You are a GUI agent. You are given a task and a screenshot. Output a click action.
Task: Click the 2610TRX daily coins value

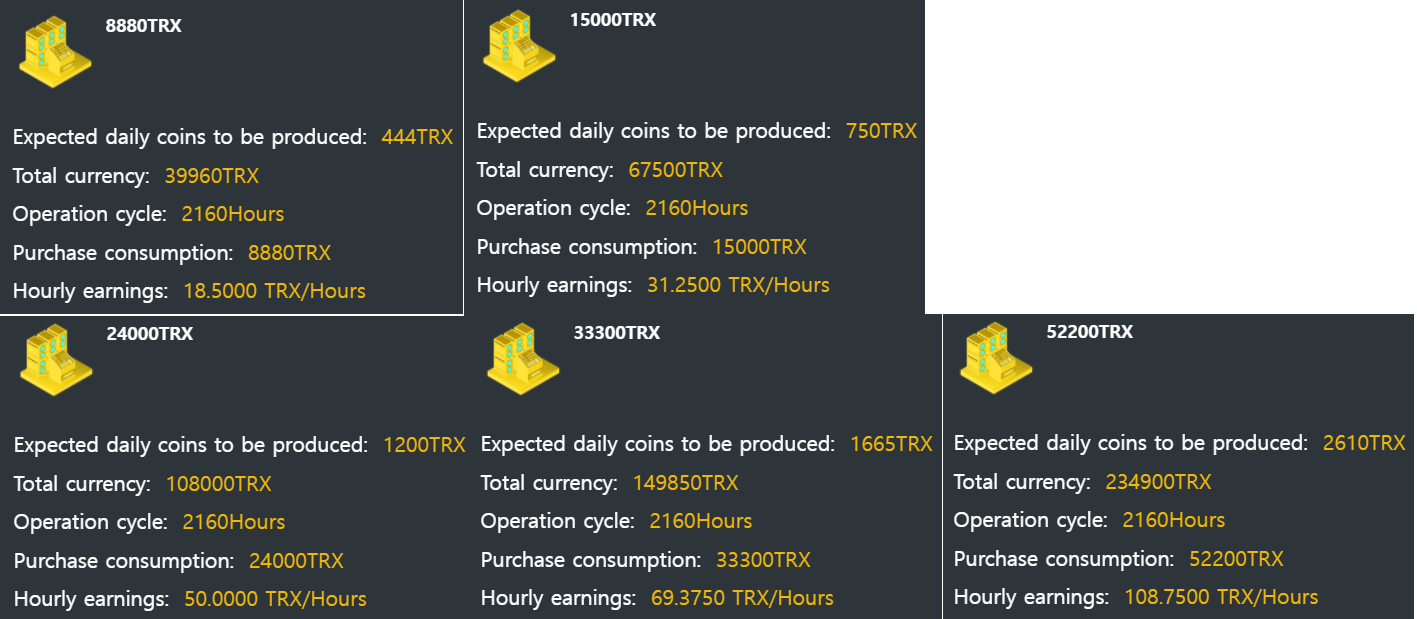[x=1364, y=443]
